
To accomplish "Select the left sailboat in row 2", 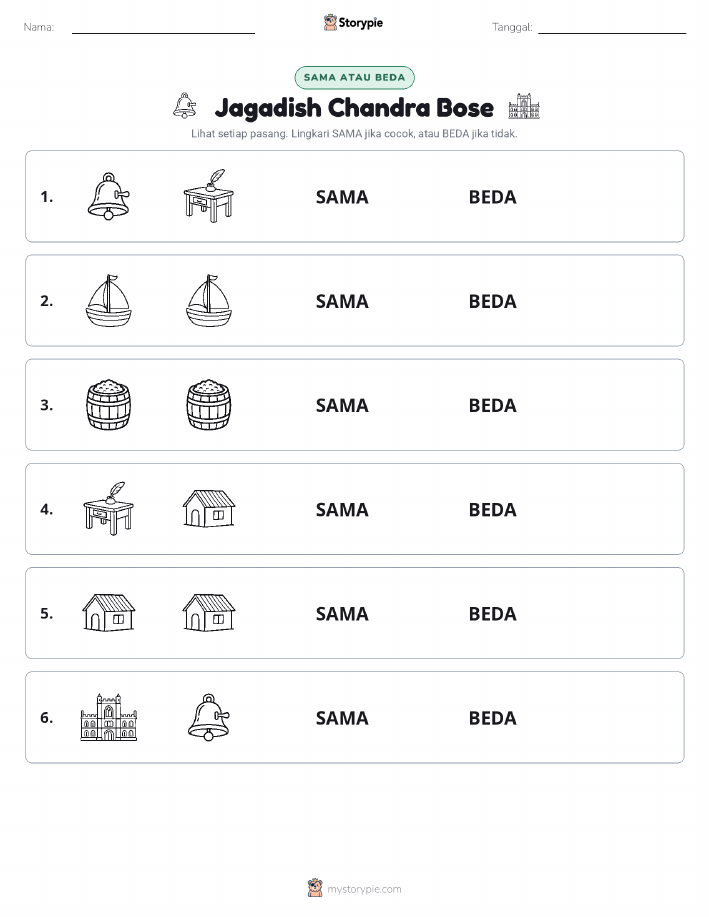I will [109, 301].
